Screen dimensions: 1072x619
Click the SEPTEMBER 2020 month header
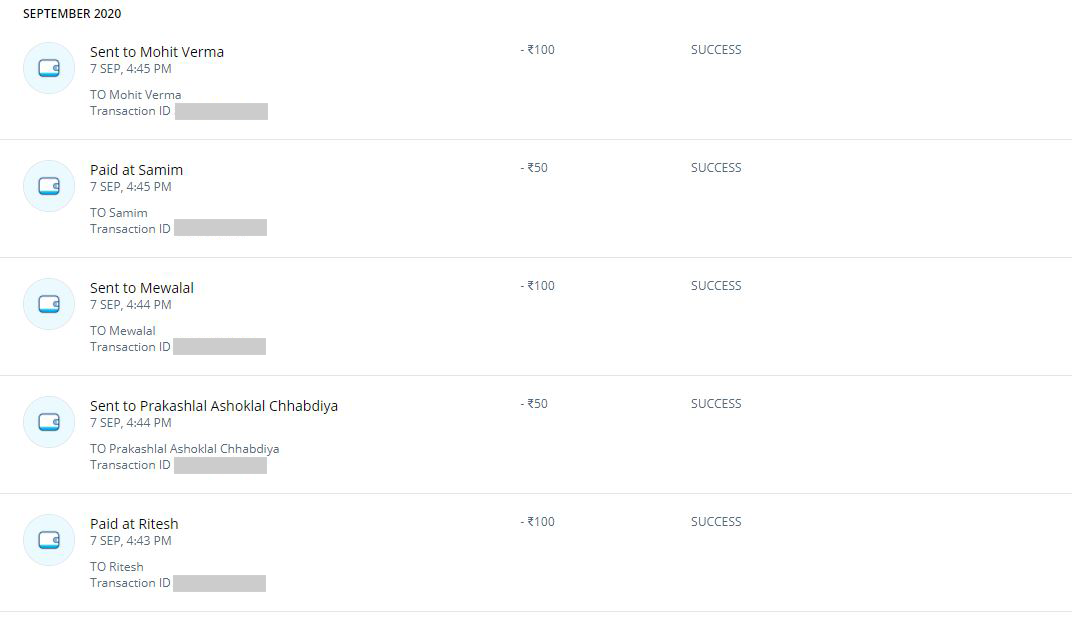pyautogui.click(x=72, y=14)
